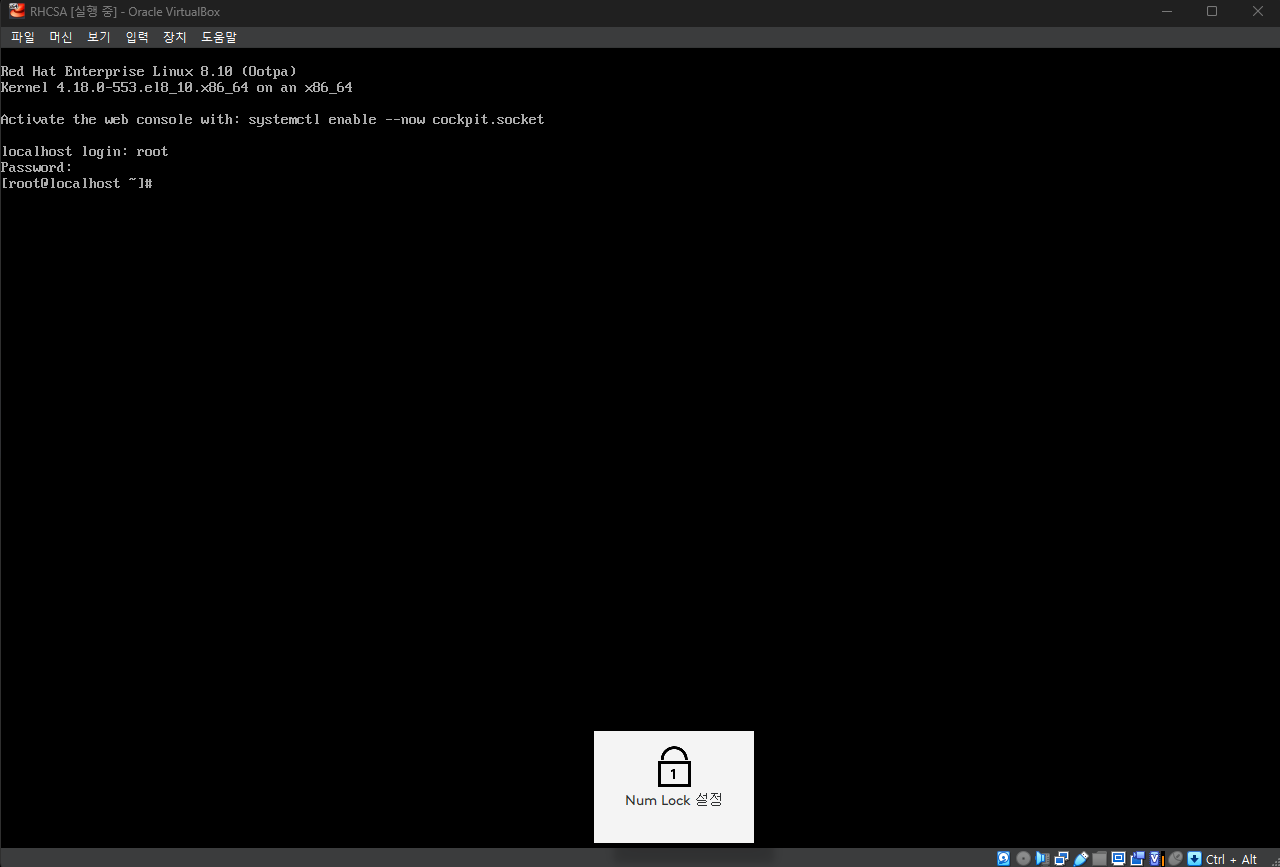Open the hard disk activity indicator

coord(1003,858)
